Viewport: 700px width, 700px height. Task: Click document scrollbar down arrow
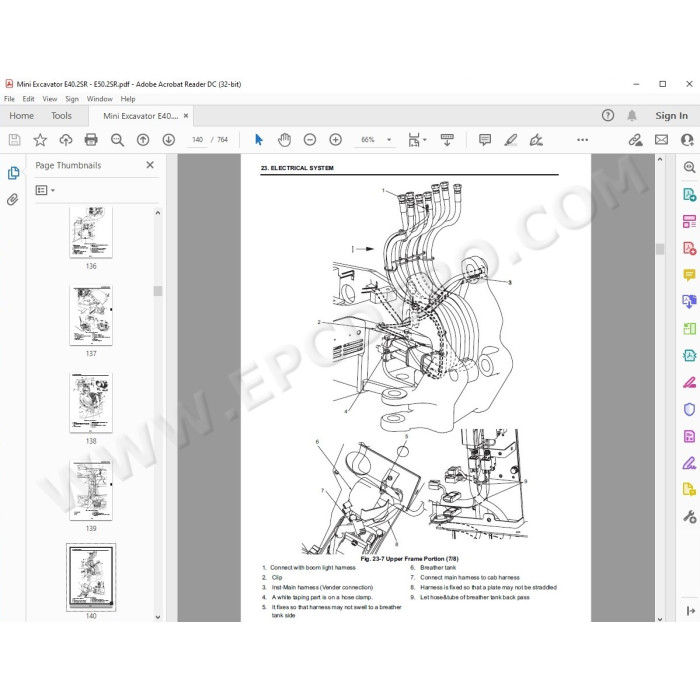[660, 619]
